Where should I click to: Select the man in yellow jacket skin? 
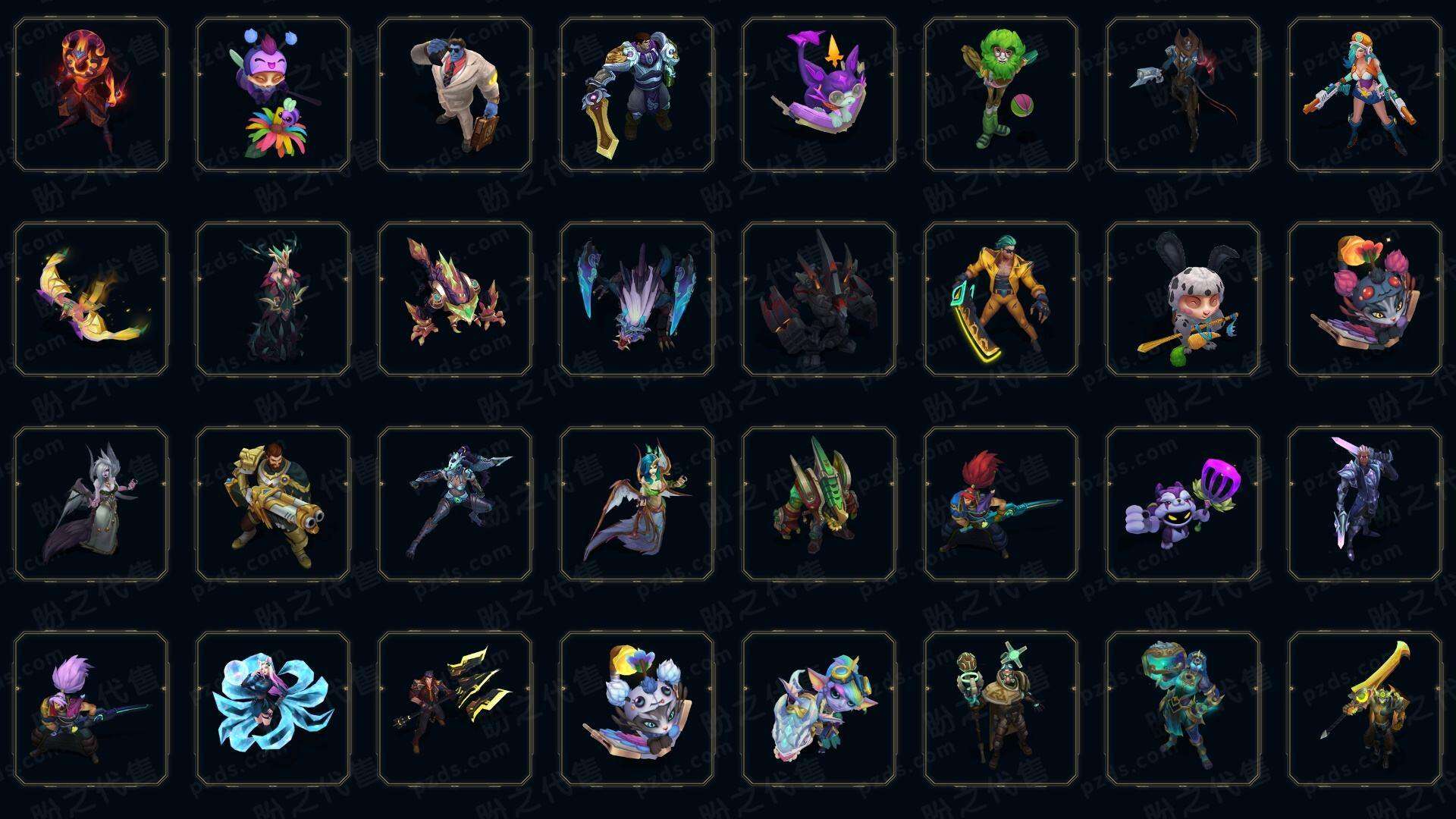tap(1001, 299)
